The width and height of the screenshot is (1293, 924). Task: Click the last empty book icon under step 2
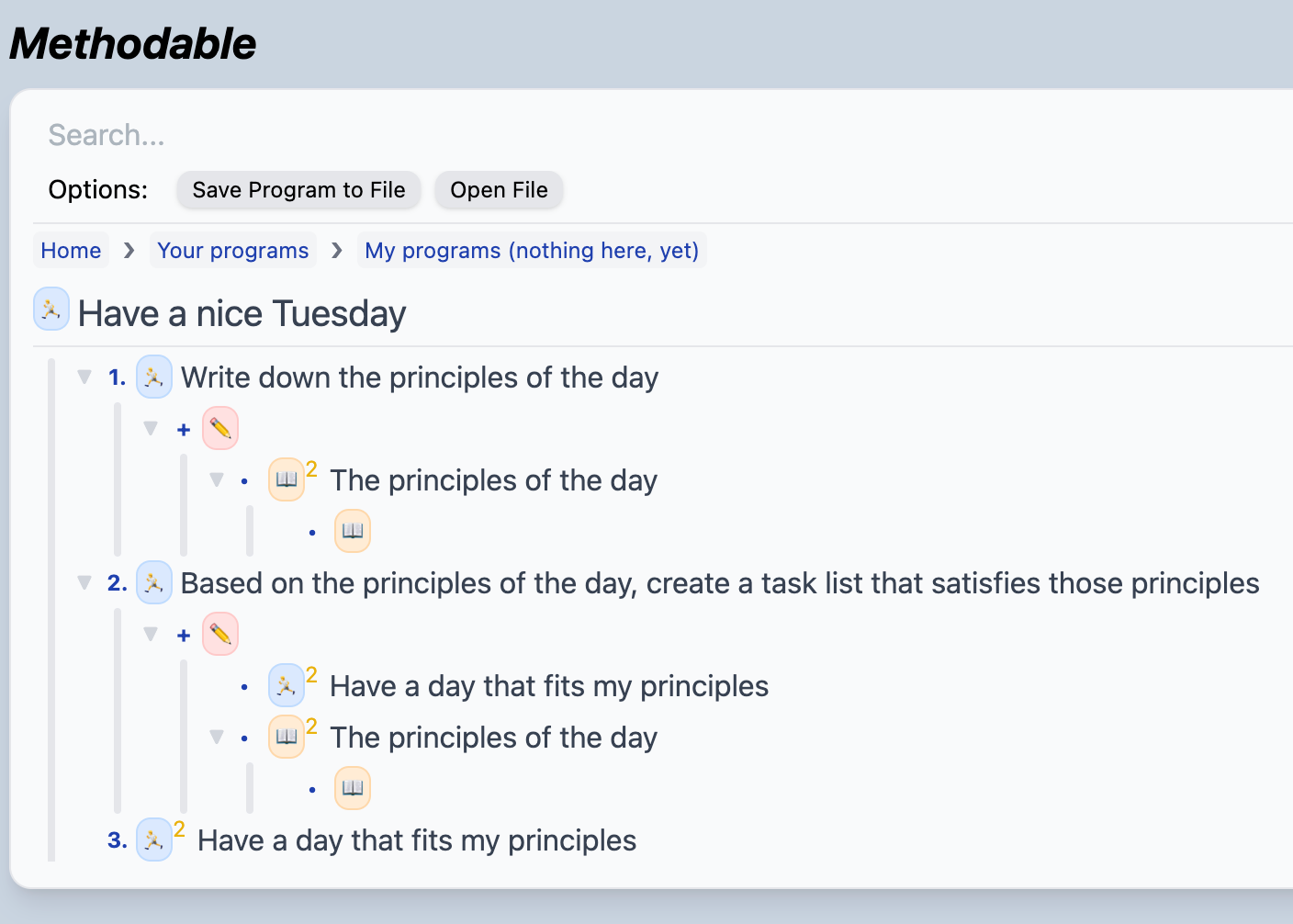[353, 788]
